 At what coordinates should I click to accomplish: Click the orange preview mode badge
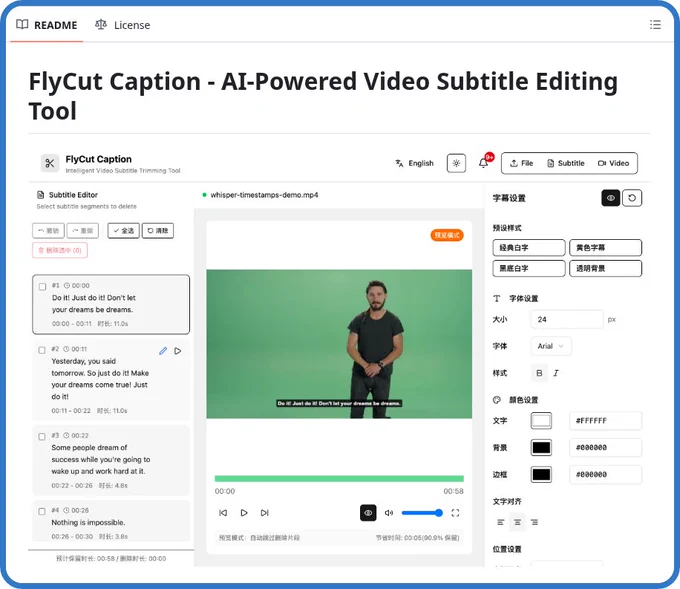click(447, 235)
